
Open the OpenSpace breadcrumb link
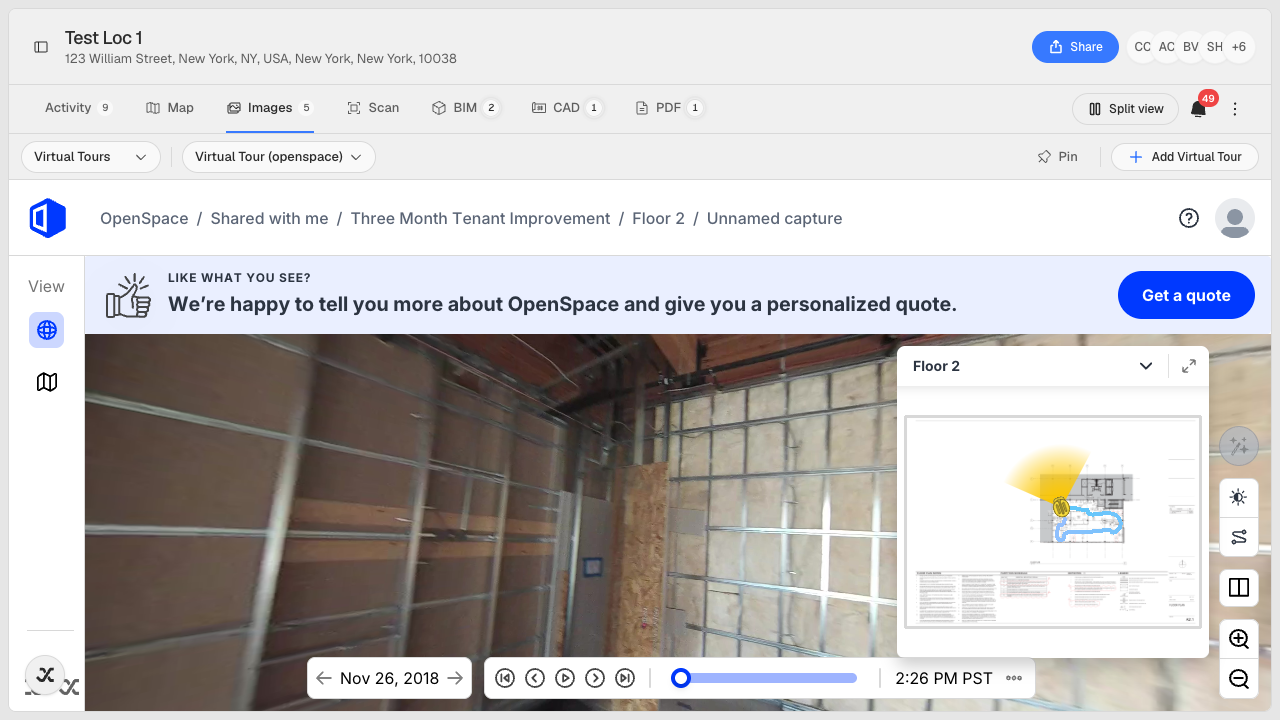pos(144,218)
